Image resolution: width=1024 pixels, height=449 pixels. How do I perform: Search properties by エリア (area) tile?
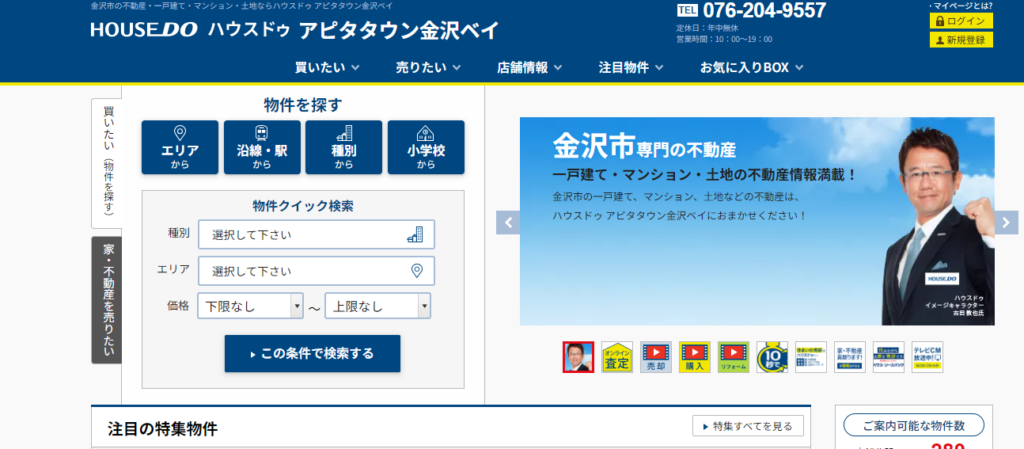(x=180, y=147)
